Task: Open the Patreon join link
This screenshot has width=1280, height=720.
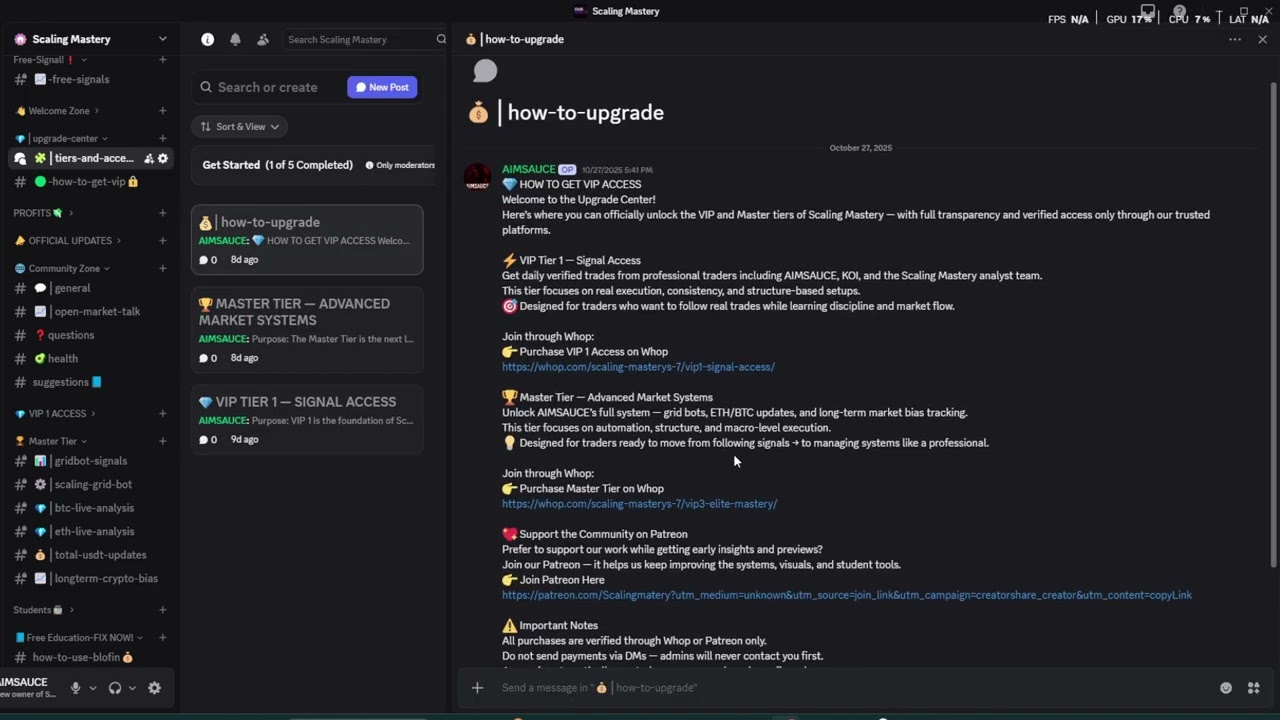Action: point(847,595)
